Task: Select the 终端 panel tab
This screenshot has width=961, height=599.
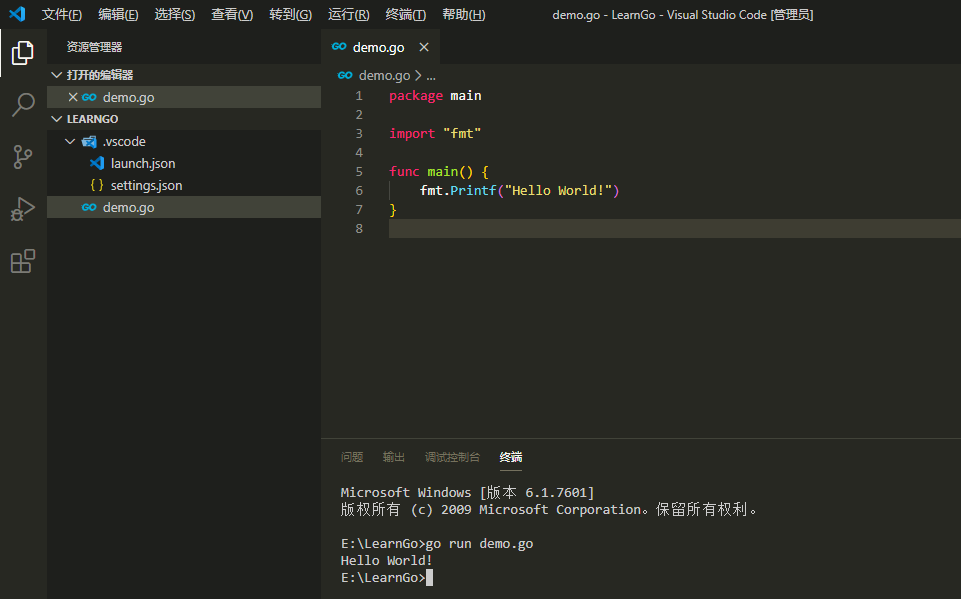Action: point(511,457)
